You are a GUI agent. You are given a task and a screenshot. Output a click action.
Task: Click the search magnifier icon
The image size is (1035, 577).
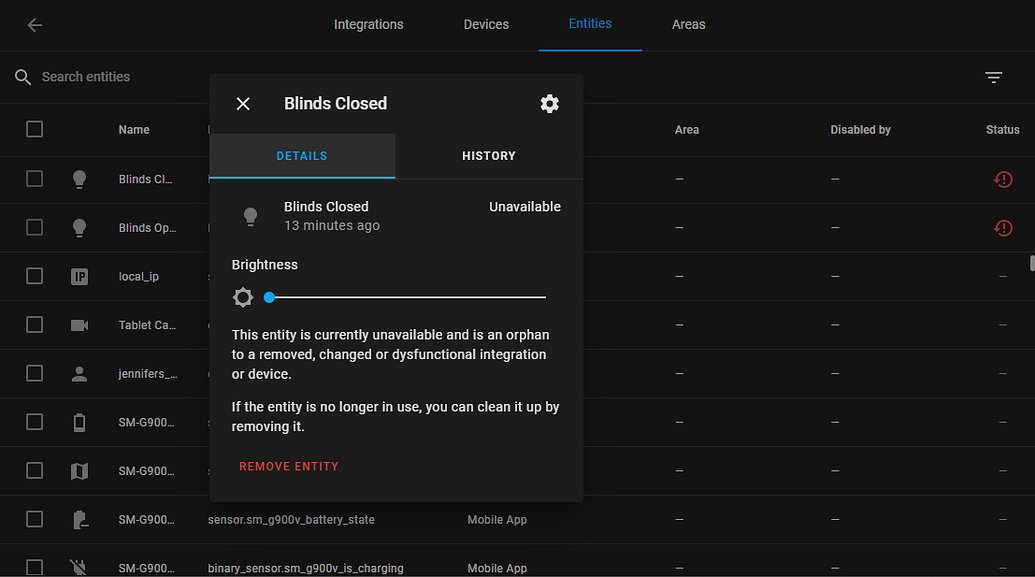pos(22,77)
